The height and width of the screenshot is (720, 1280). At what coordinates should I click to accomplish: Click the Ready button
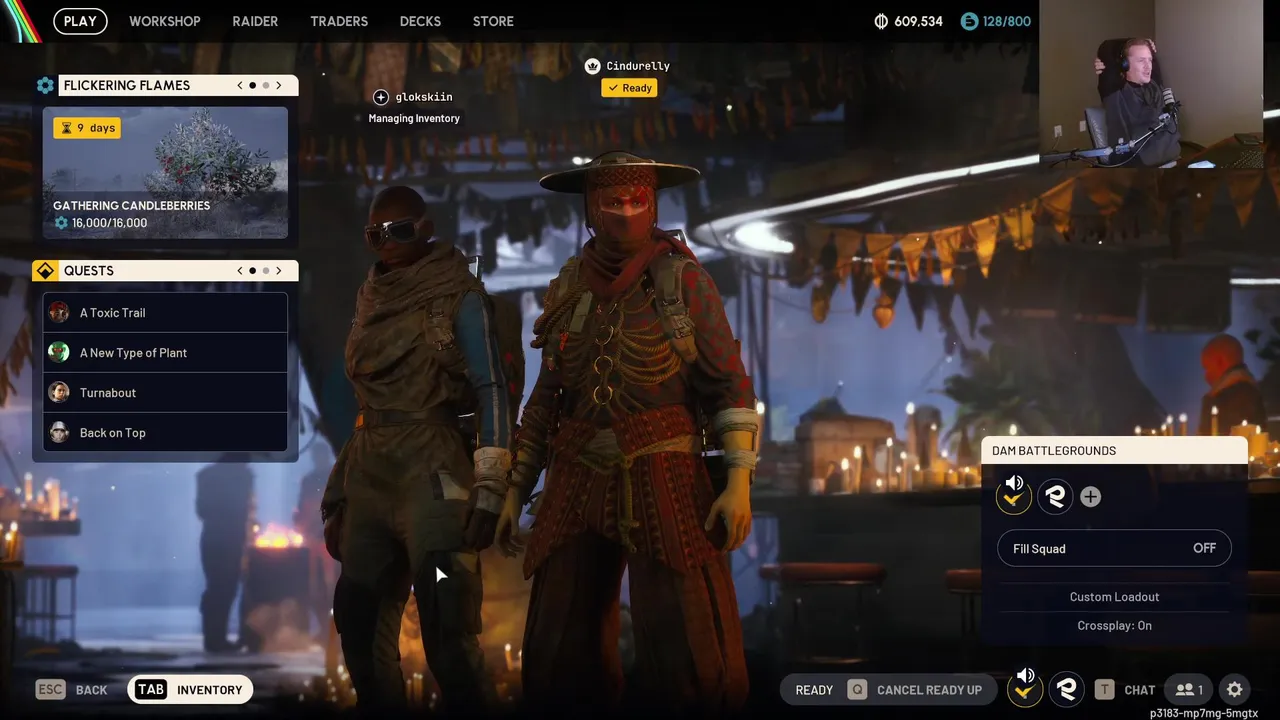pos(814,690)
